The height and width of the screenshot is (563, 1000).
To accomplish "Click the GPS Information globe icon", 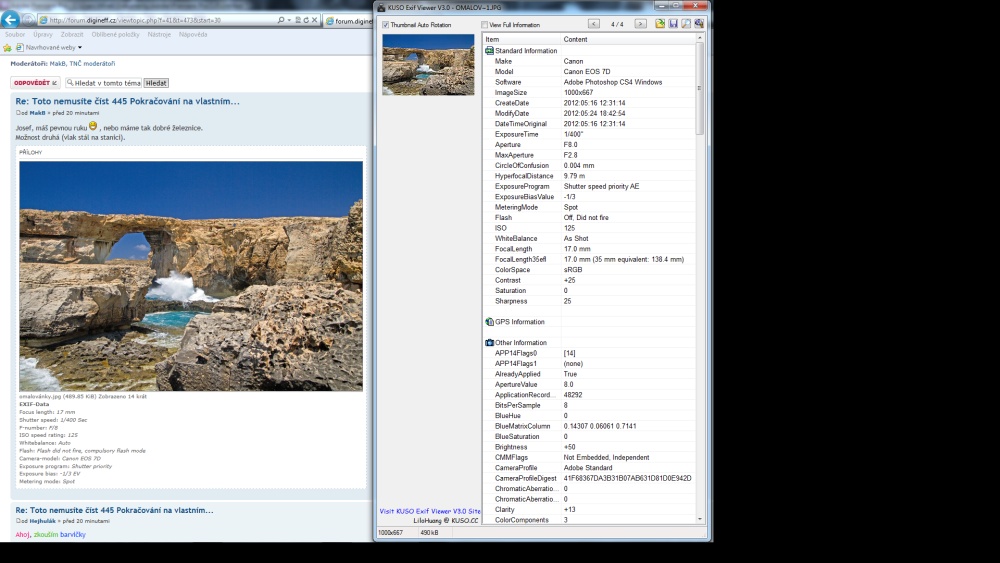I will 489,322.
